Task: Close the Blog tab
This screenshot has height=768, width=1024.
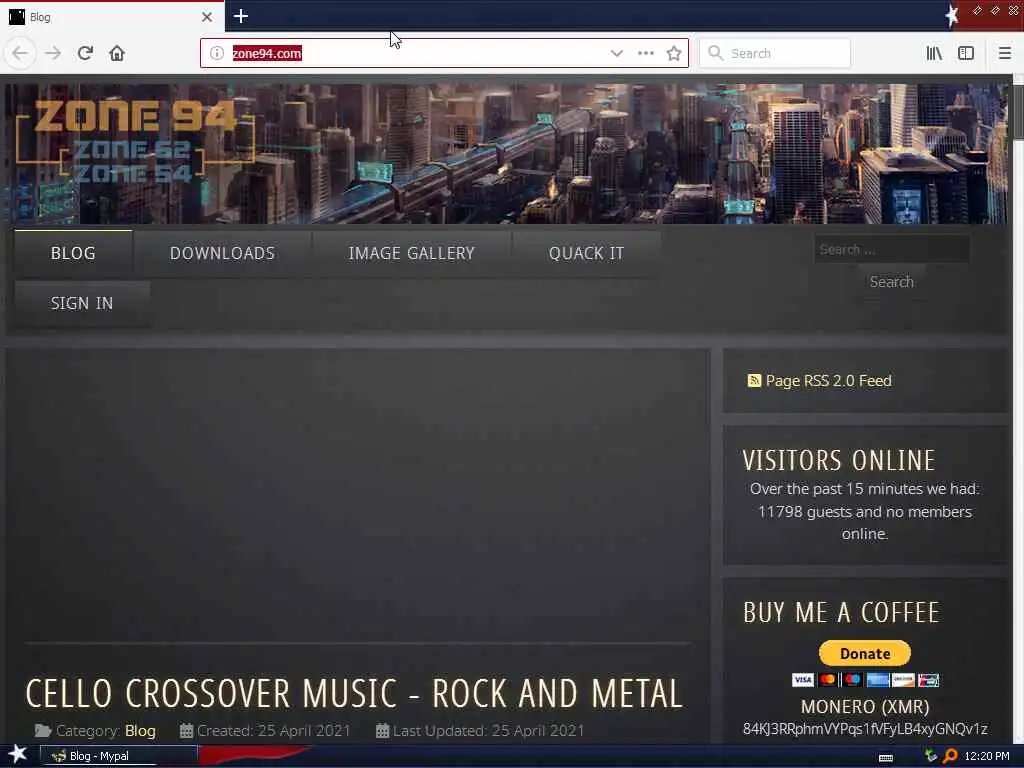Action: tap(207, 17)
